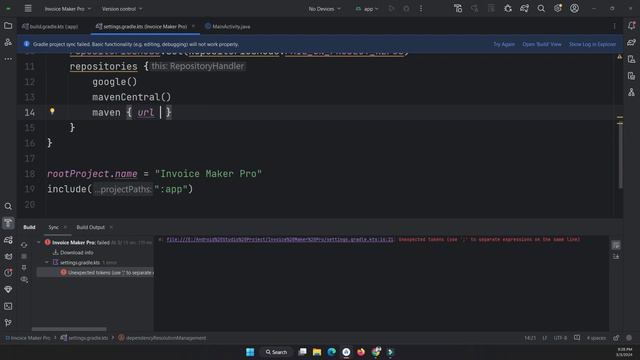
Task: Open File Explorer from taskbar
Action: click(x=317, y=352)
